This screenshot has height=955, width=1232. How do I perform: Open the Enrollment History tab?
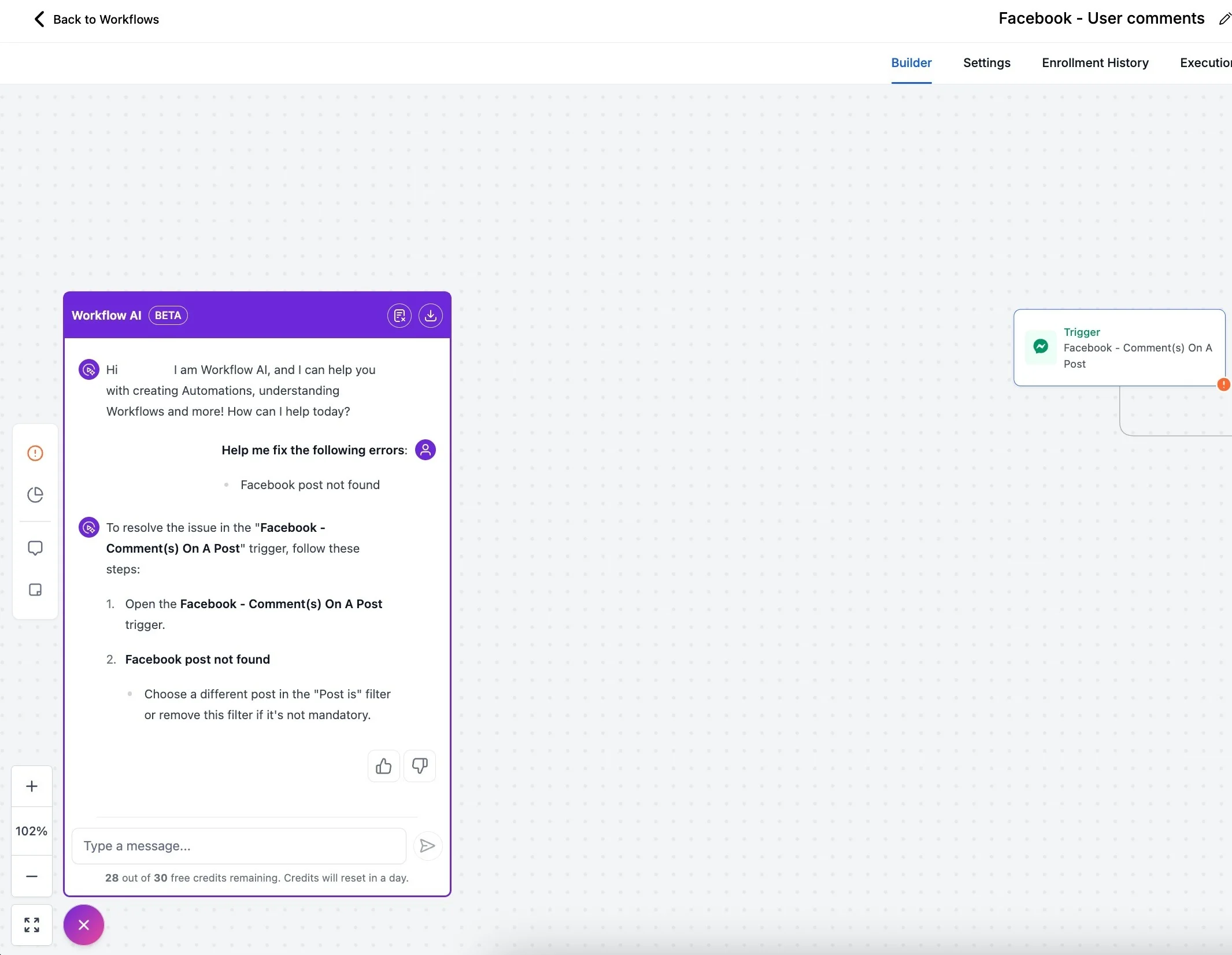click(x=1095, y=63)
